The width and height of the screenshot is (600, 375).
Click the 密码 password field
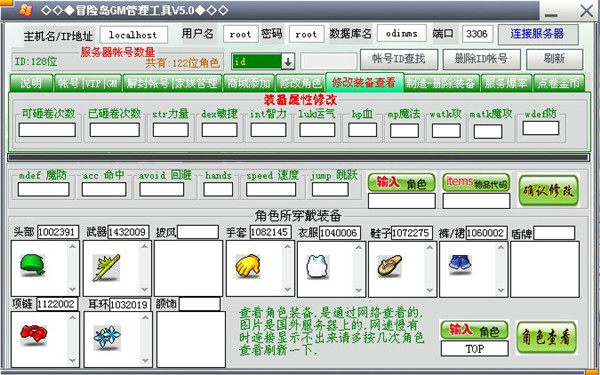[307, 34]
